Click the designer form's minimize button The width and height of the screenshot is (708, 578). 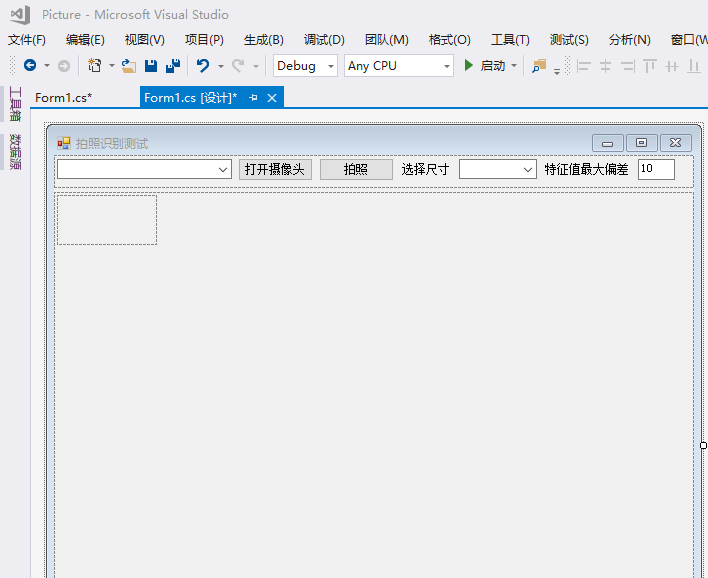(x=607, y=143)
